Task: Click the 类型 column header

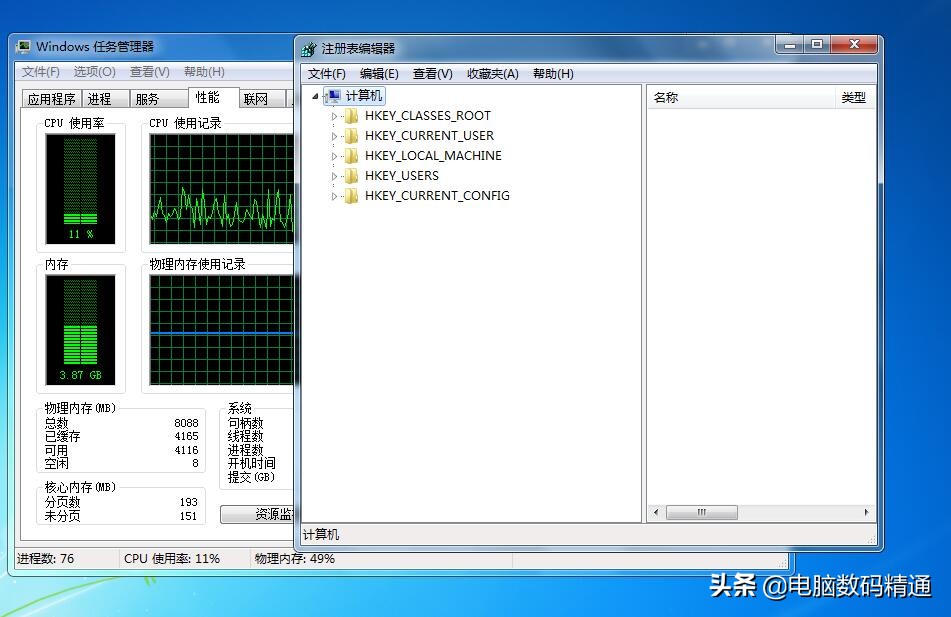Action: click(854, 98)
